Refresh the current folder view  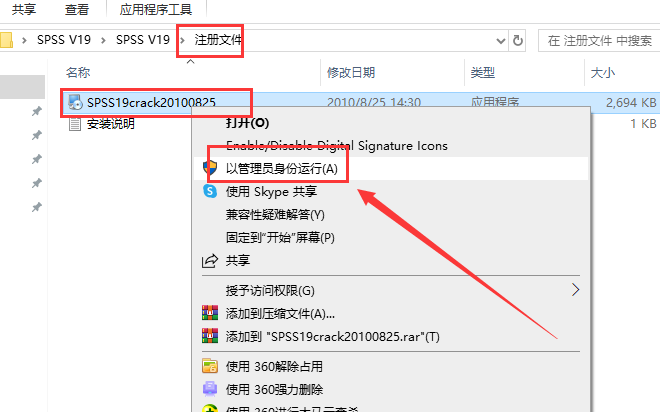[518, 41]
